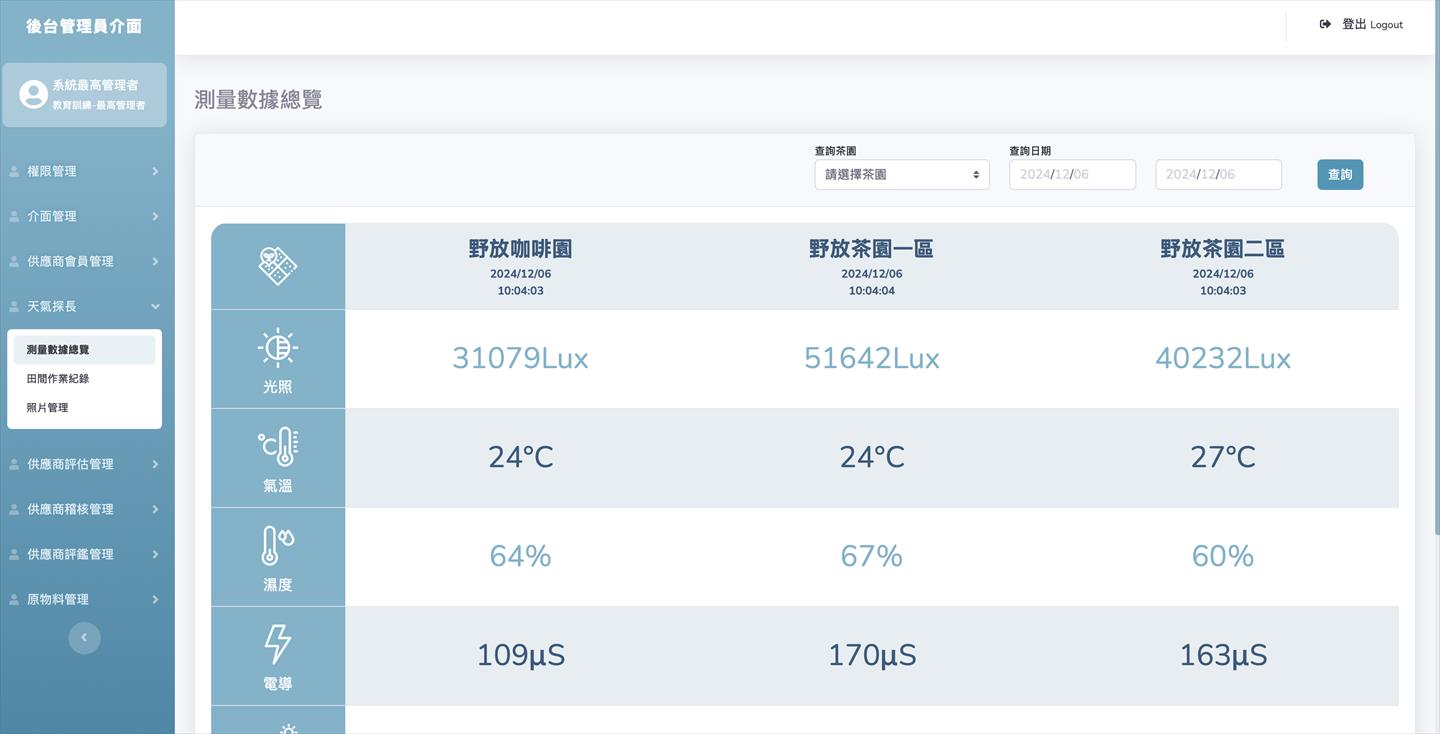
Task: Click the 64% humidity value
Action: point(520,556)
